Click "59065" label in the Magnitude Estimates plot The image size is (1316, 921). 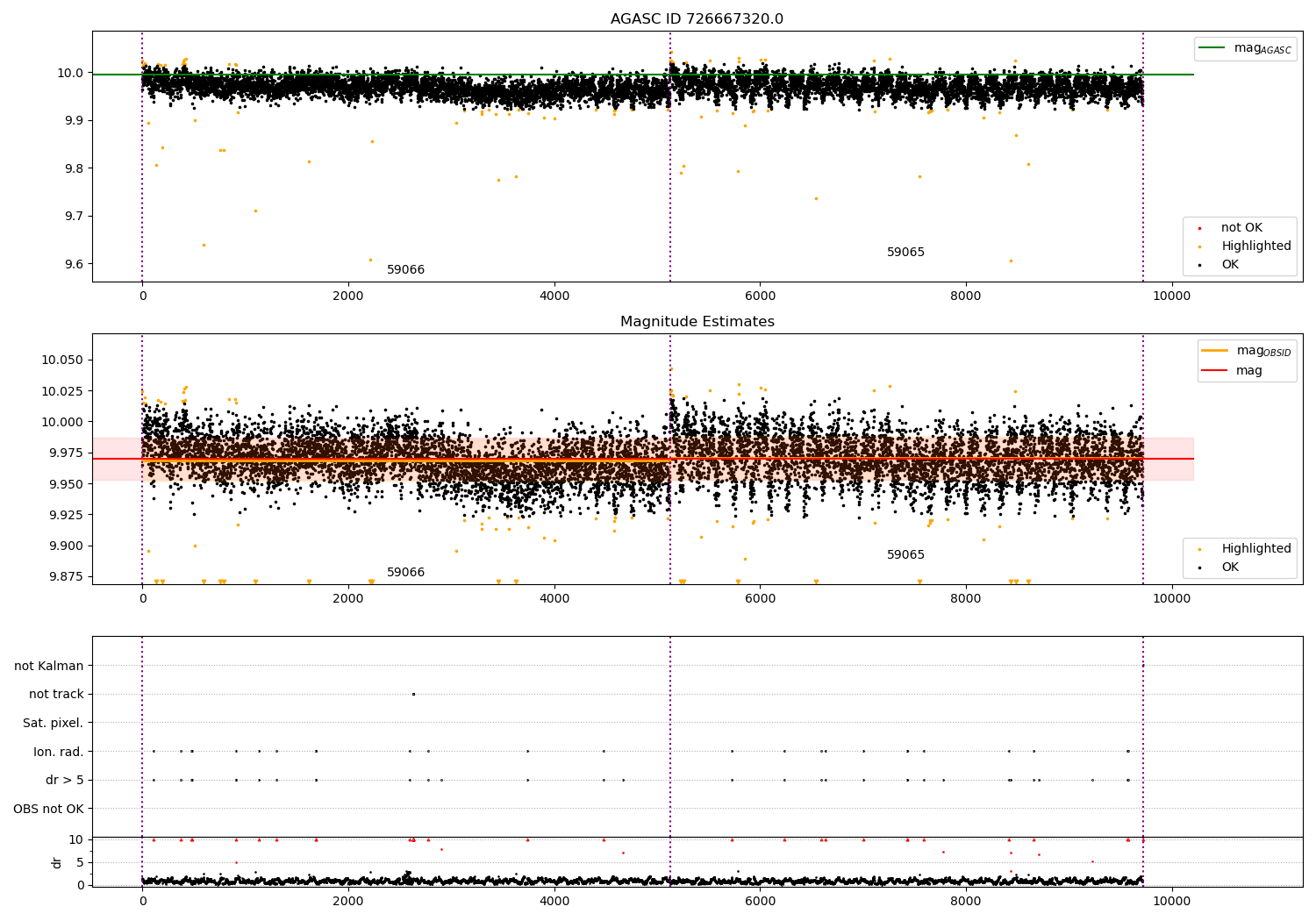point(905,555)
